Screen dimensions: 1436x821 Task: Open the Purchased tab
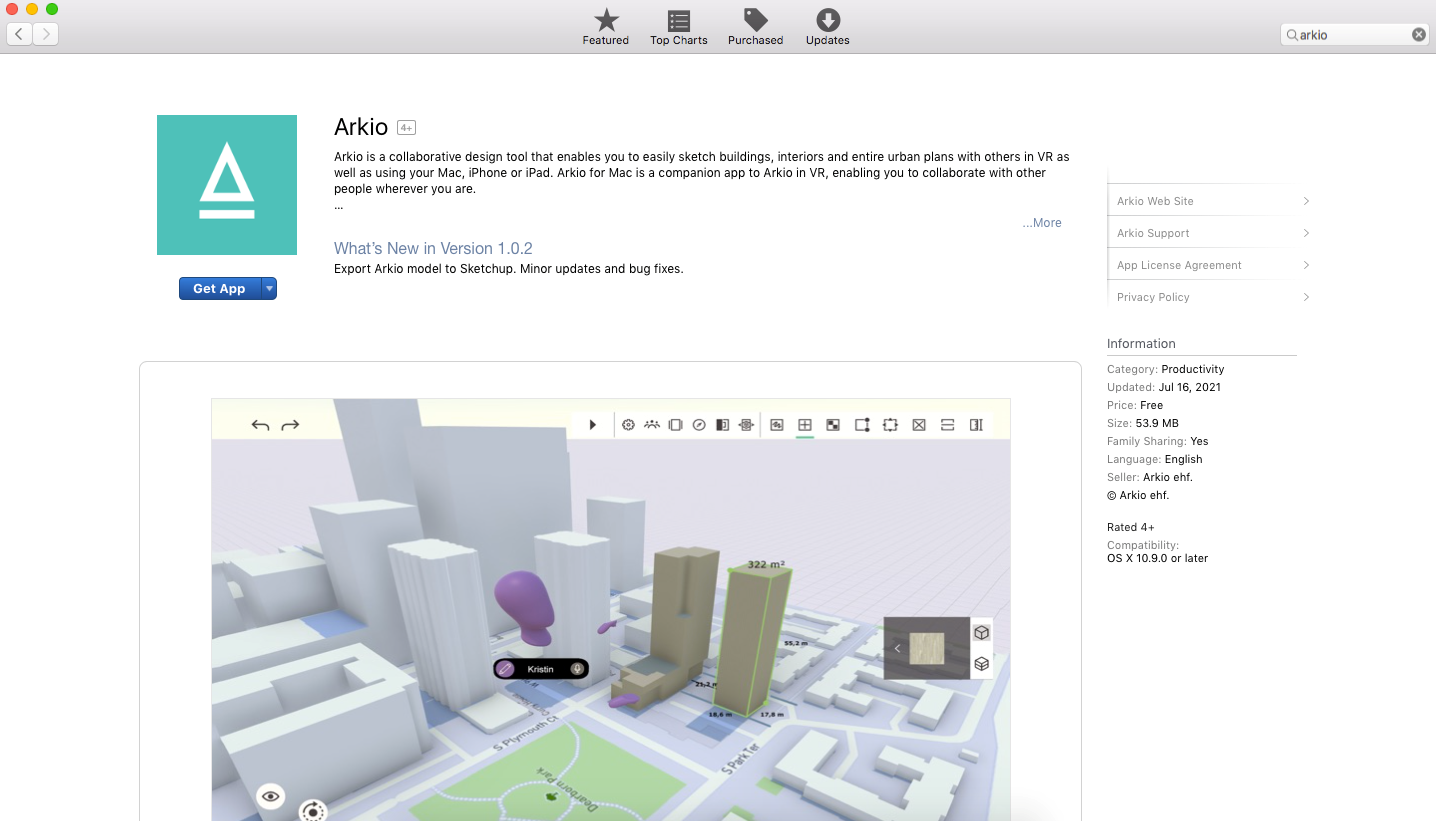point(755,27)
